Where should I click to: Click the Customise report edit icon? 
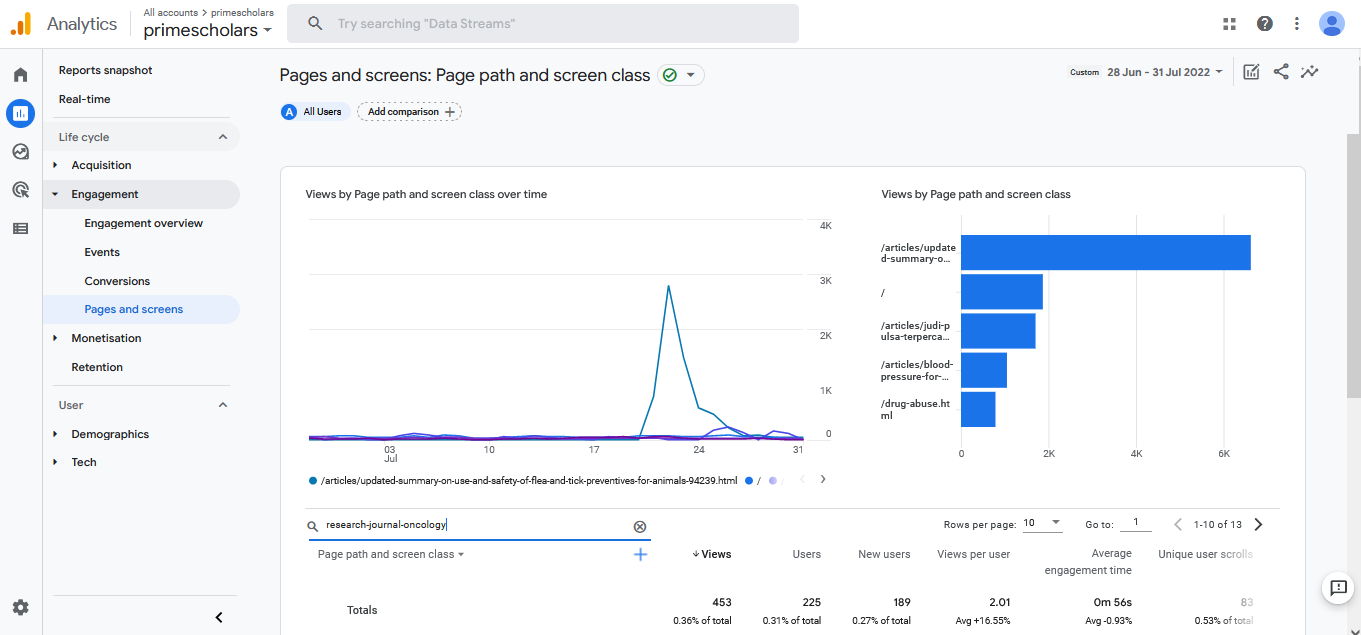pos(1251,72)
